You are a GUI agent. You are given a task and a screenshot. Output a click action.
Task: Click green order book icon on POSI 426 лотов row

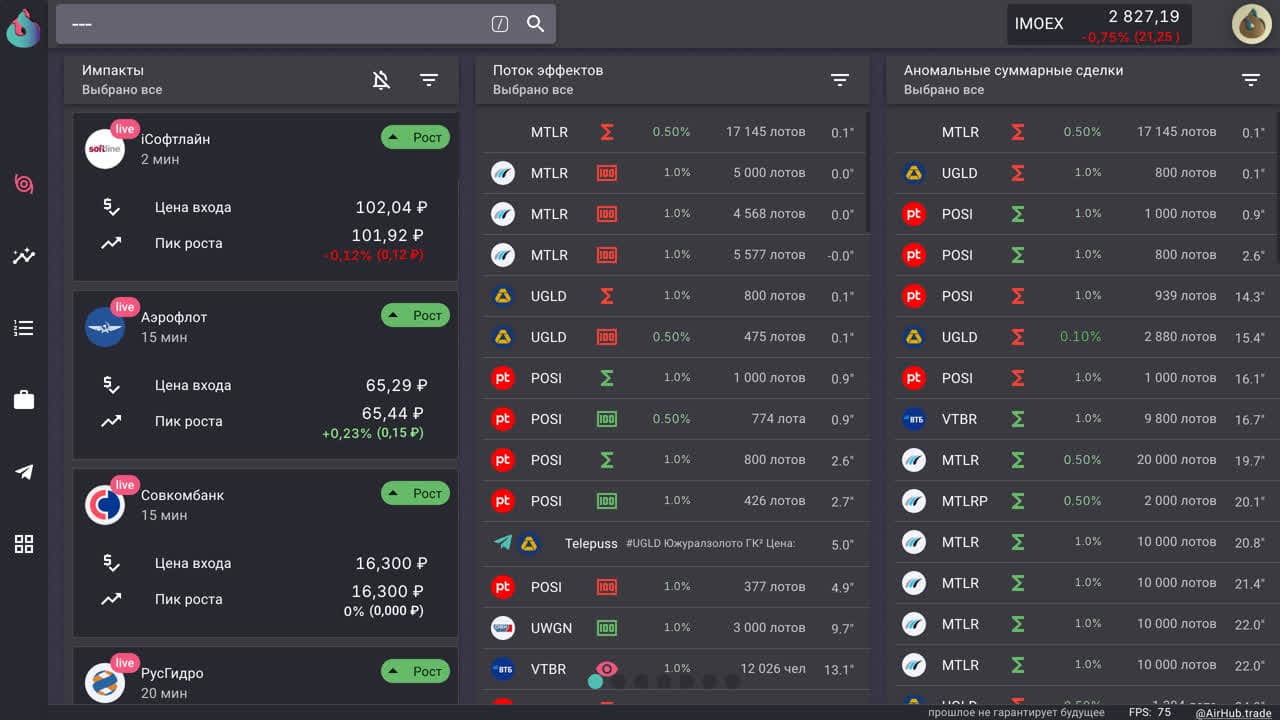coord(606,501)
